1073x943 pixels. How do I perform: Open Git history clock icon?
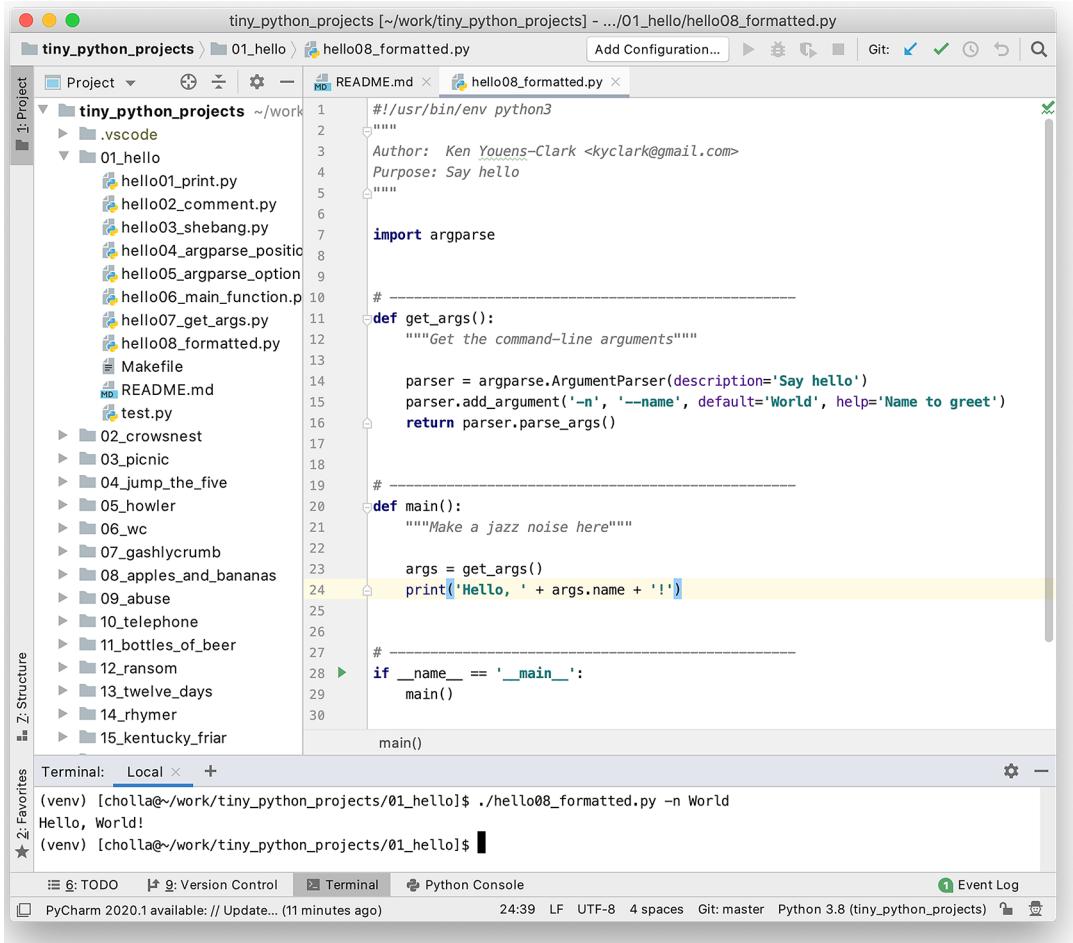(x=968, y=49)
